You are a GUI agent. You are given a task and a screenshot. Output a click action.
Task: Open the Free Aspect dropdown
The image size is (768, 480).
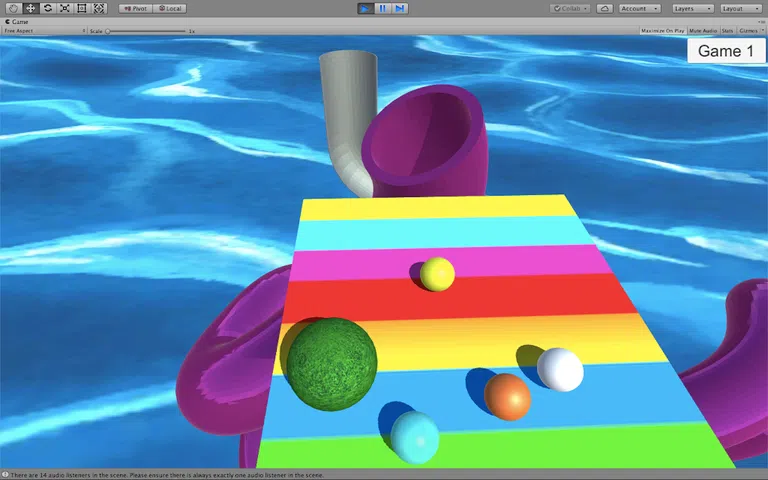[x=44, y=31]
